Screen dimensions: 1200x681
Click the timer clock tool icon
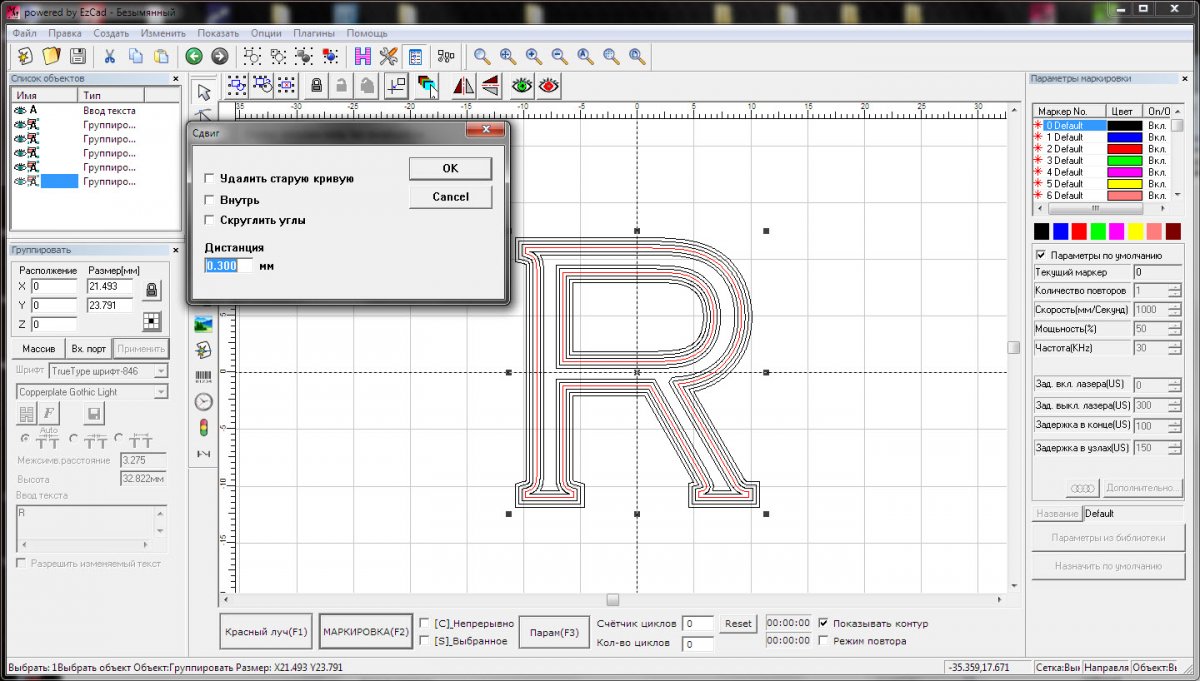click(x=203, y=402)
